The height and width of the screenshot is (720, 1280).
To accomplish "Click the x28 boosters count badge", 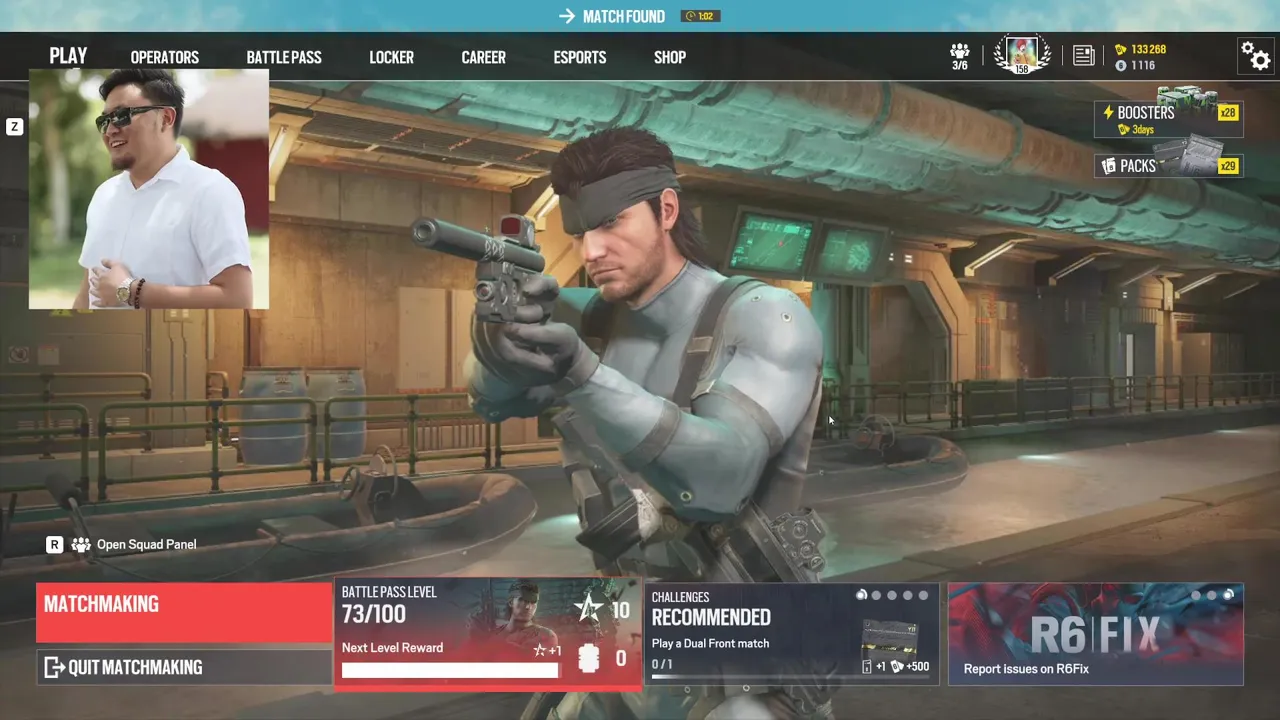I will pyautogui.click(x=1228, y=113).
